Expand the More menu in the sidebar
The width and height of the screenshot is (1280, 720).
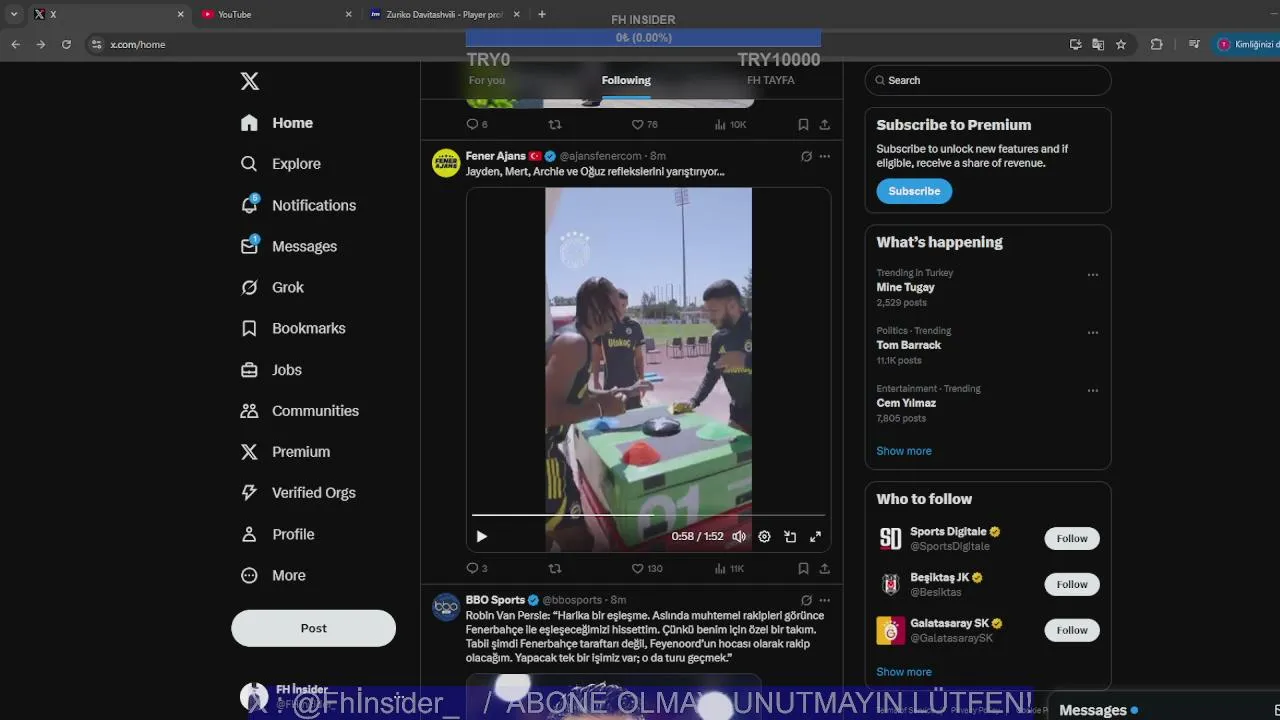pos(273,575)
